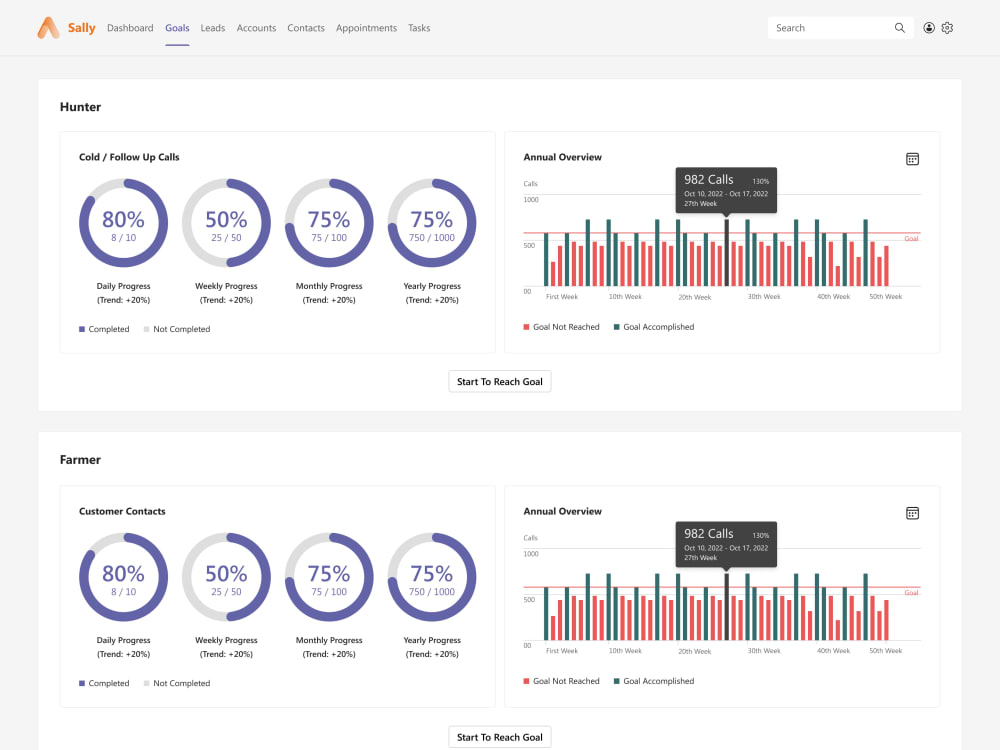Viewport: 1000px width, 750px height.
Task: Click the Sally flame logo
Action: coord(44,27)
